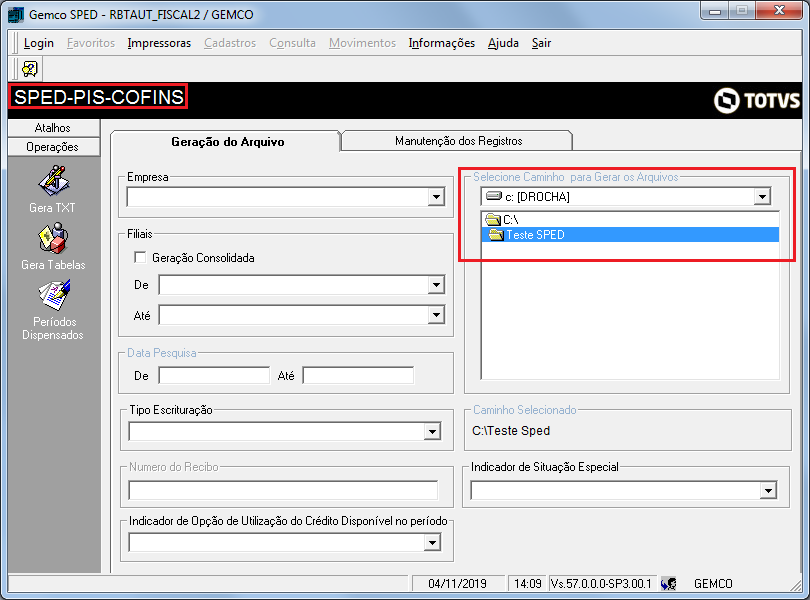This screenshot has width=810, height=600.
Task: Open Indicador de Opção de Utilização do Crédito dropdown
Action: coord(432,543)
